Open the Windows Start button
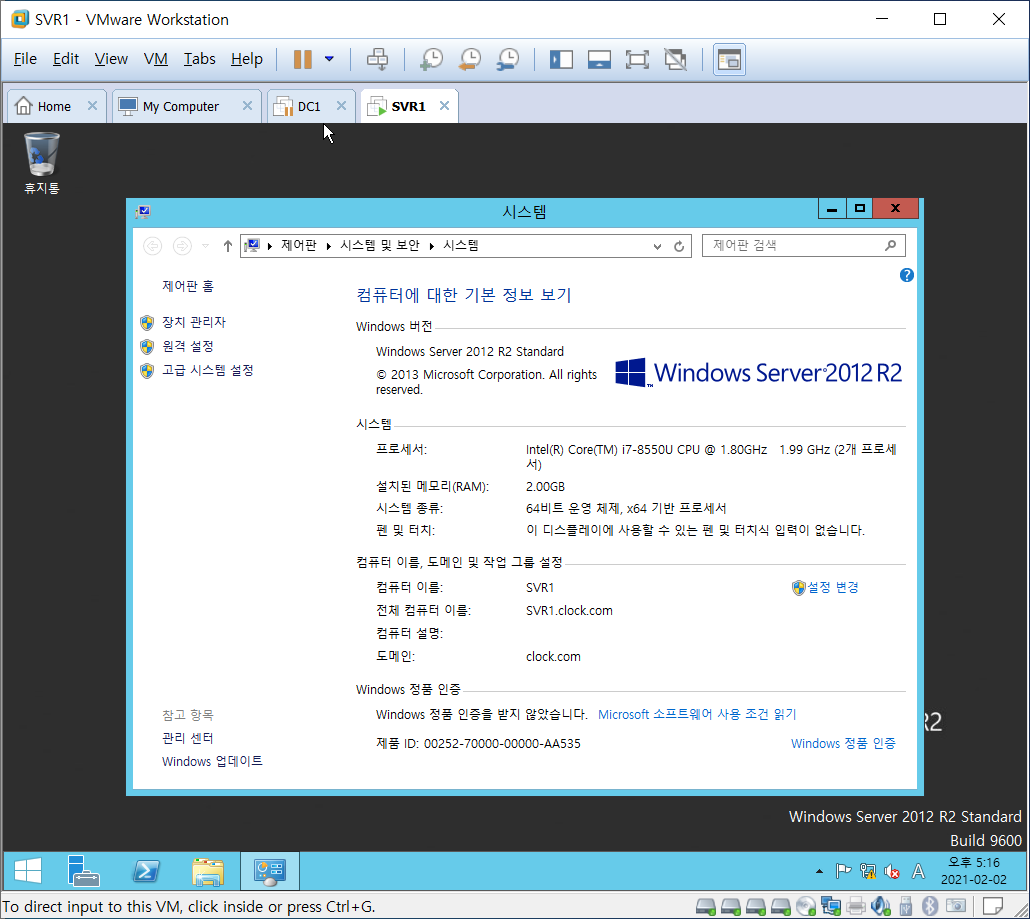The width and height of the screenshot is (1030, 919). [28, 871]
